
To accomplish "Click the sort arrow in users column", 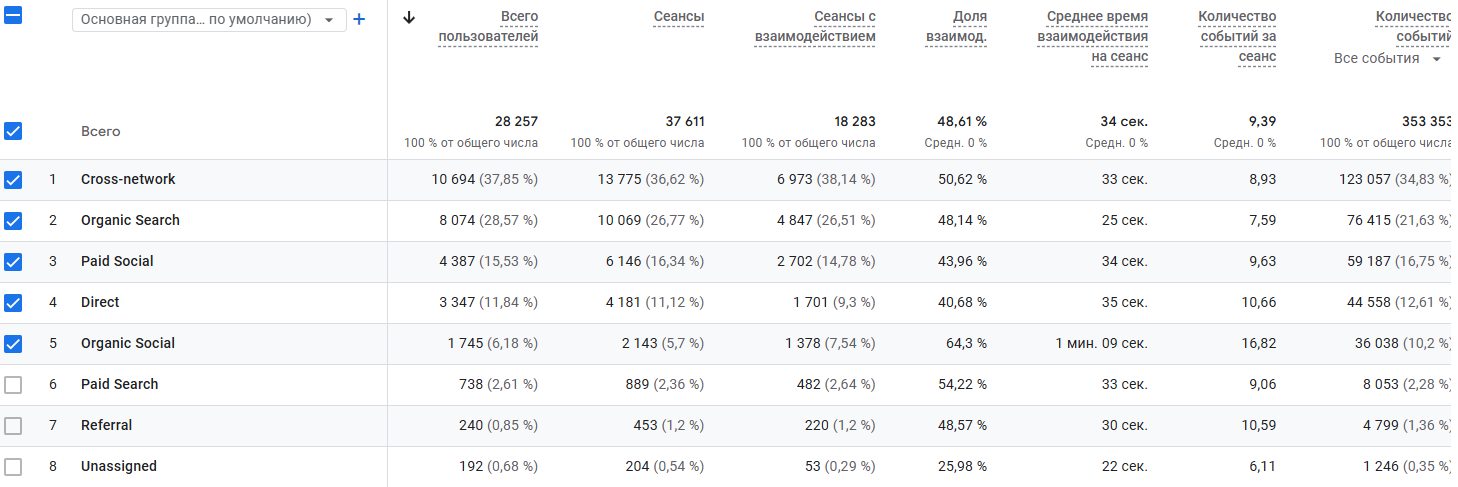I will [408, 17].
